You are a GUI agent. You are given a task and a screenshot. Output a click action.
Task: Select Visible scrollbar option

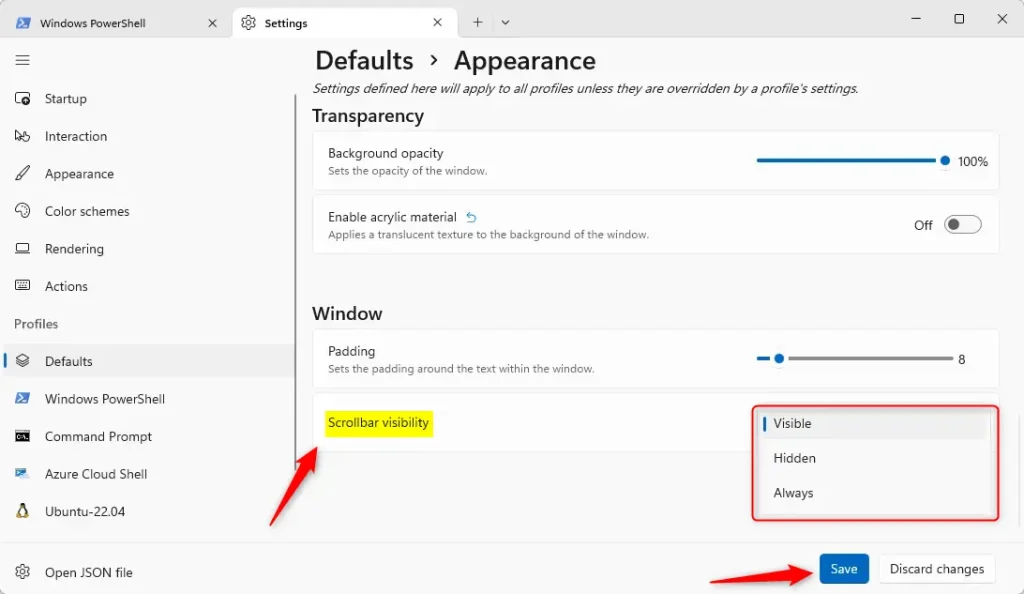click(x=874, y=424)
